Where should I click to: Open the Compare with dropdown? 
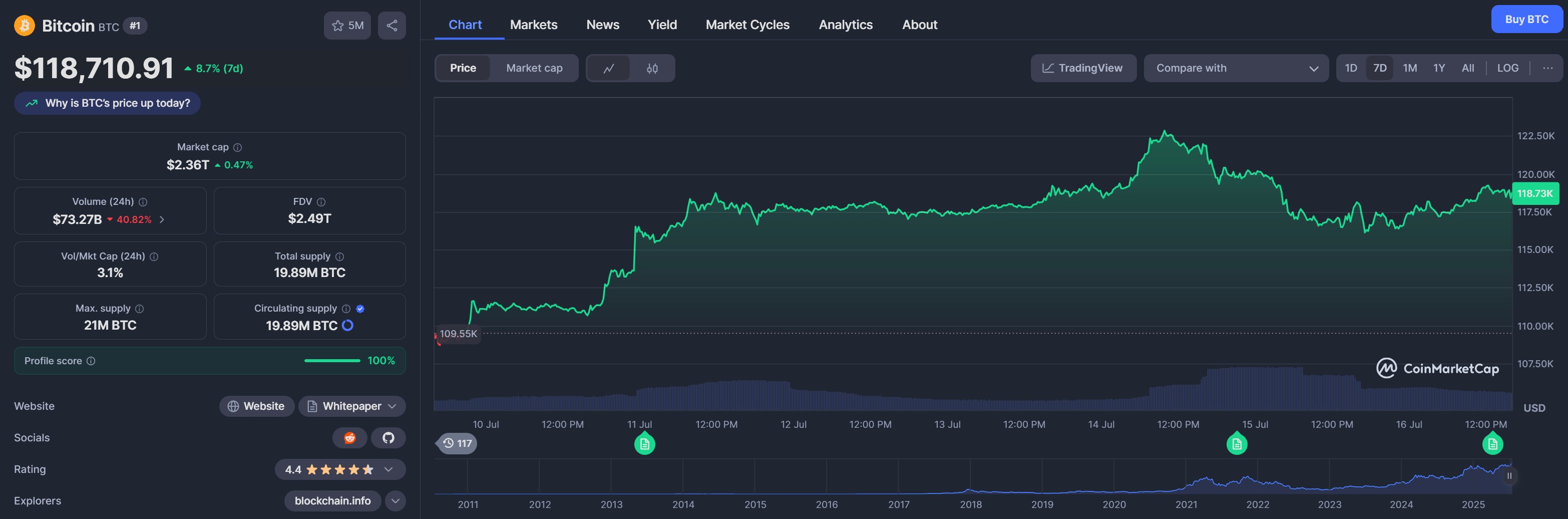click(x=1236, y=68)
